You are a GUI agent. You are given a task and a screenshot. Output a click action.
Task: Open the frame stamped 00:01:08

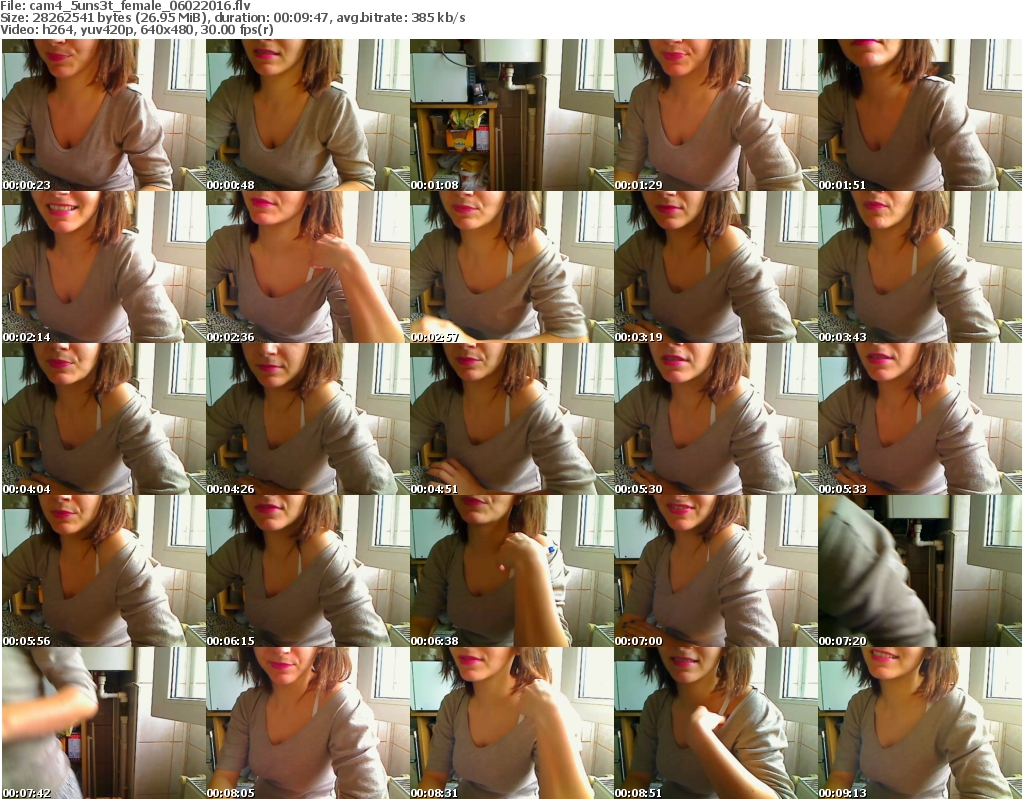pyautogui.click(x=512, y=115)
